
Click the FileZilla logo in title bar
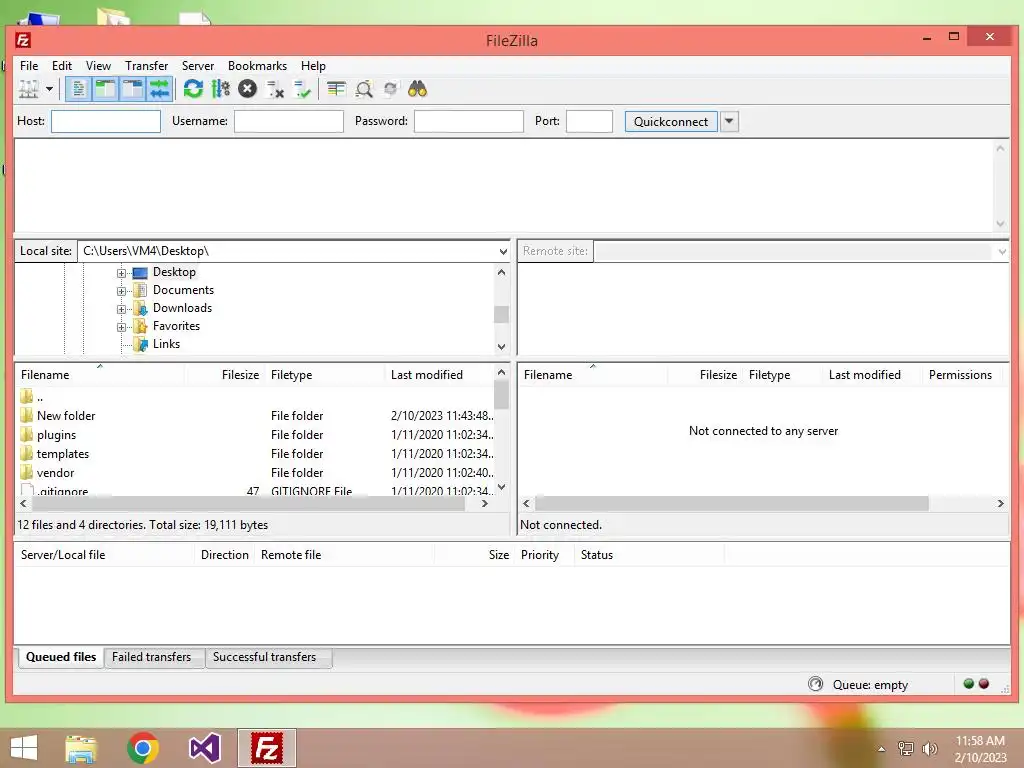23,40
